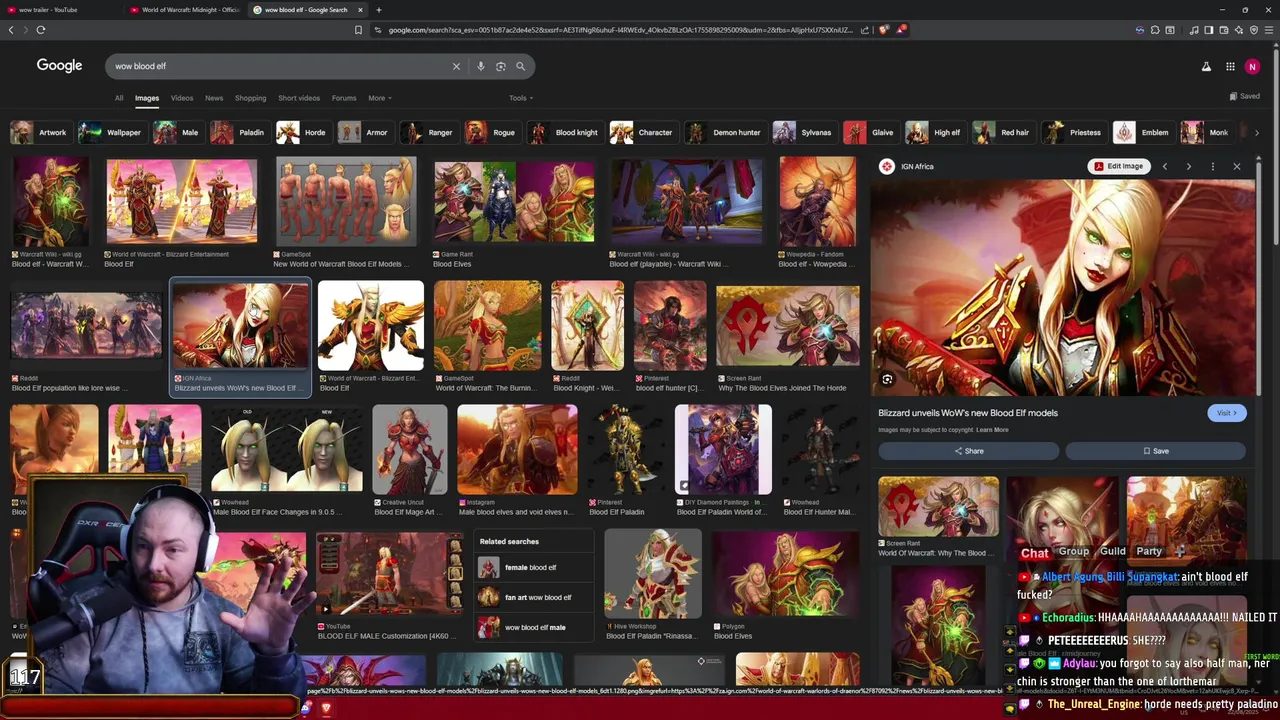Switch to the News results tab
Viewport: 1280px width, 720px height.
pos(214,98)
